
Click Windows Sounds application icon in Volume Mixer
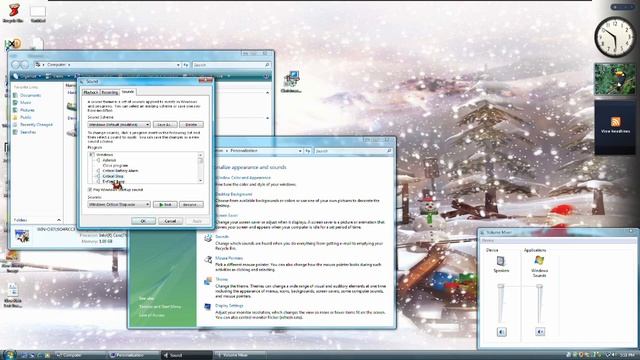pos(539,260)
